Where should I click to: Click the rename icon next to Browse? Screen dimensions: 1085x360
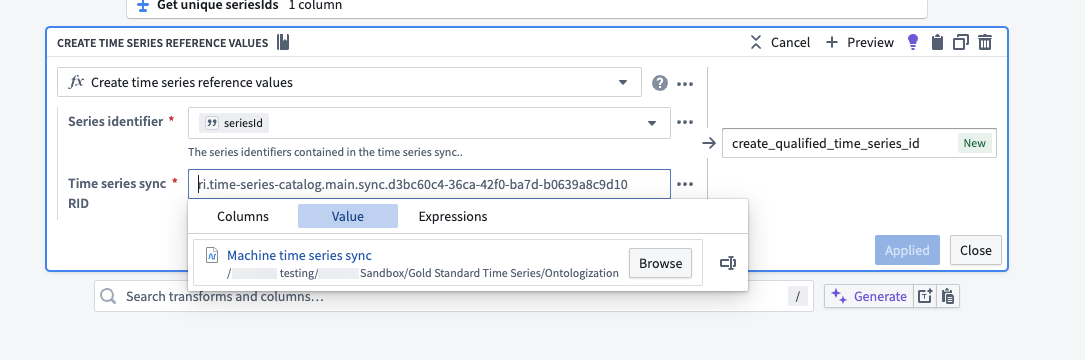point(727,263)
